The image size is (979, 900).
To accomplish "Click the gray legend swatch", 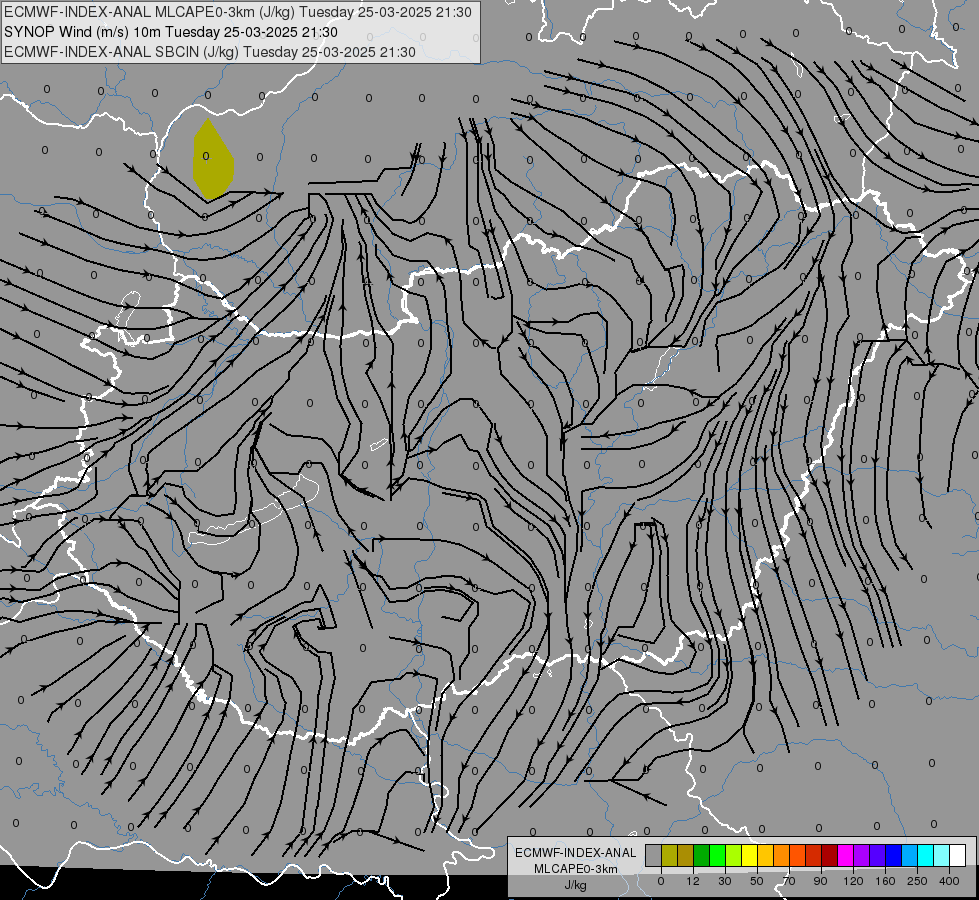I will pos(654,855).
